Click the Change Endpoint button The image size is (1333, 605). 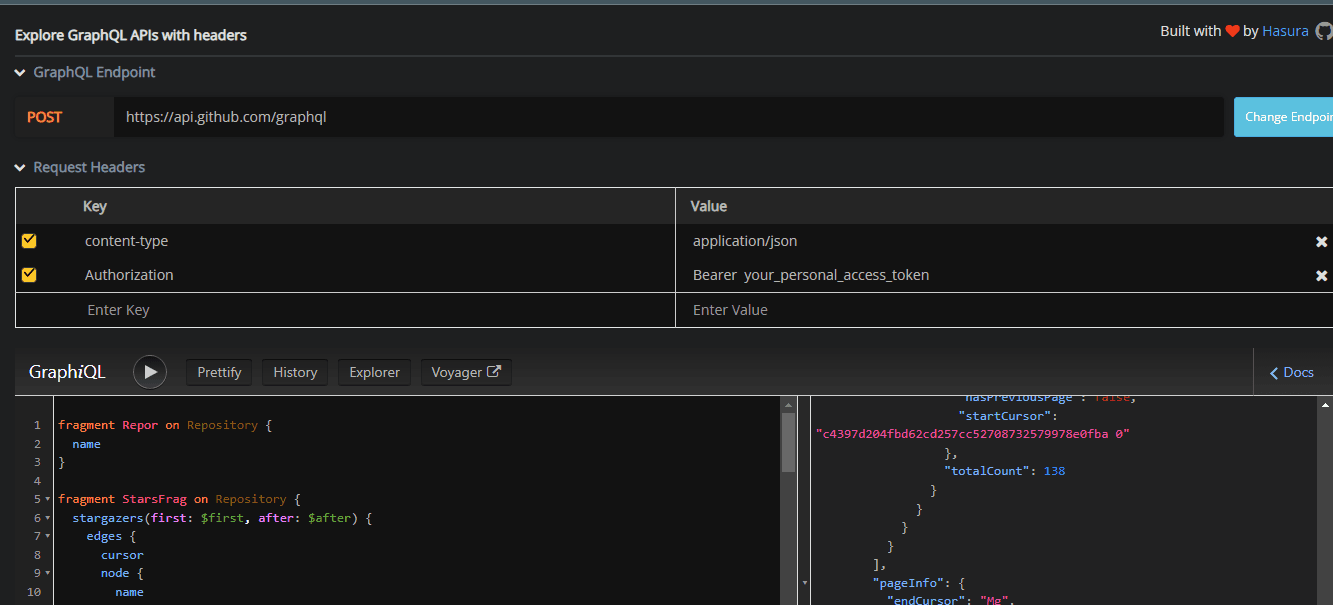point(1284,117)
